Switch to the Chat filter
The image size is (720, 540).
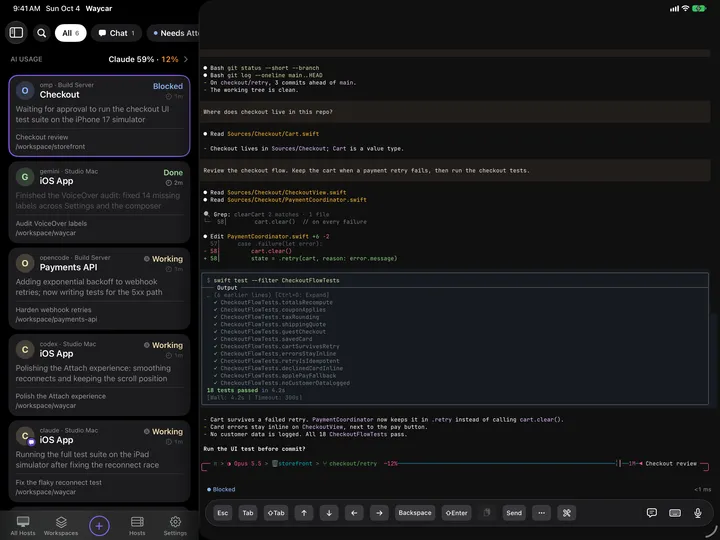click(x=117, y=33)
